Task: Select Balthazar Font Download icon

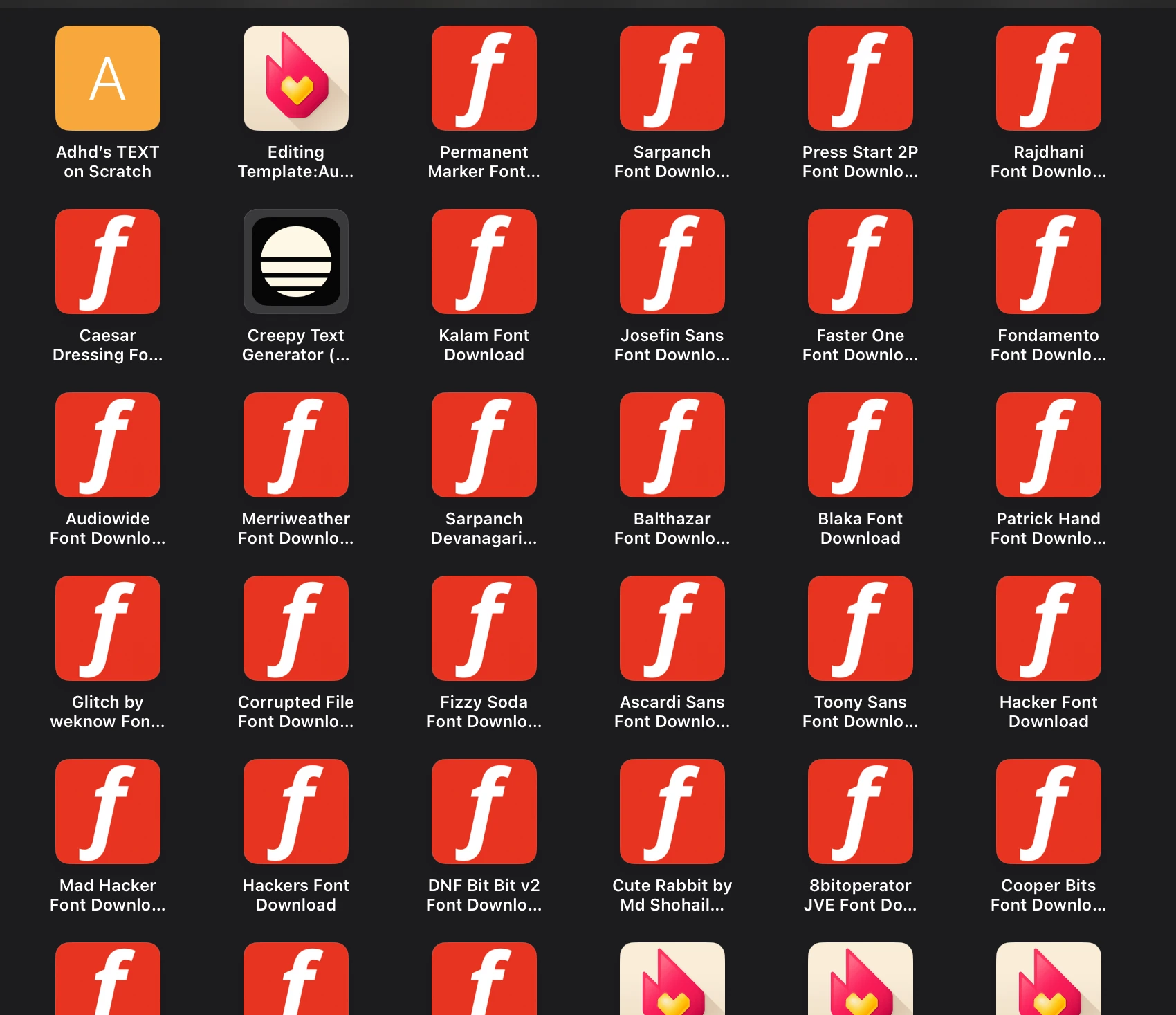Action: (x=672, y=444)
